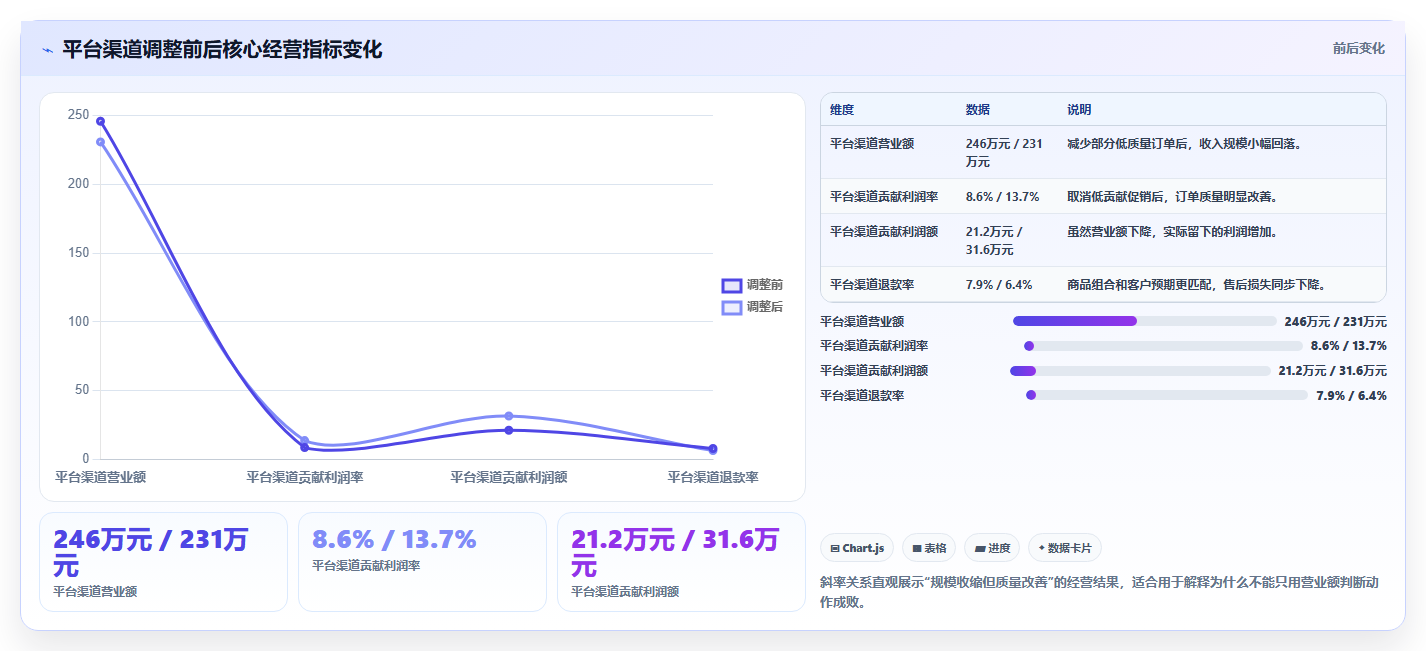Click the lightning icon beside the page title
1426x651 pixels.
point(47,50)
